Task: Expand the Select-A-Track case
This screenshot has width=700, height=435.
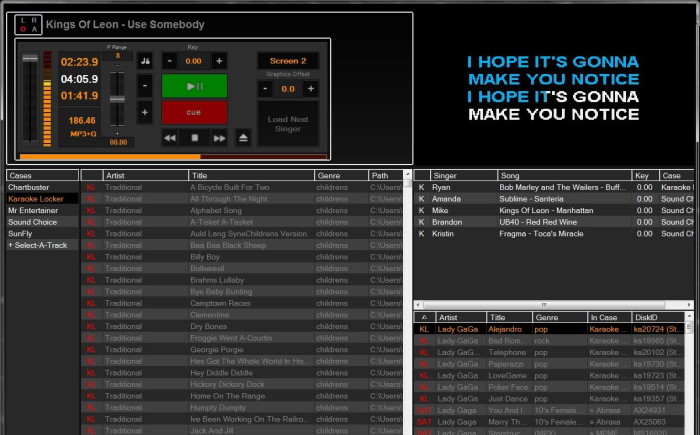Action: 42,245
